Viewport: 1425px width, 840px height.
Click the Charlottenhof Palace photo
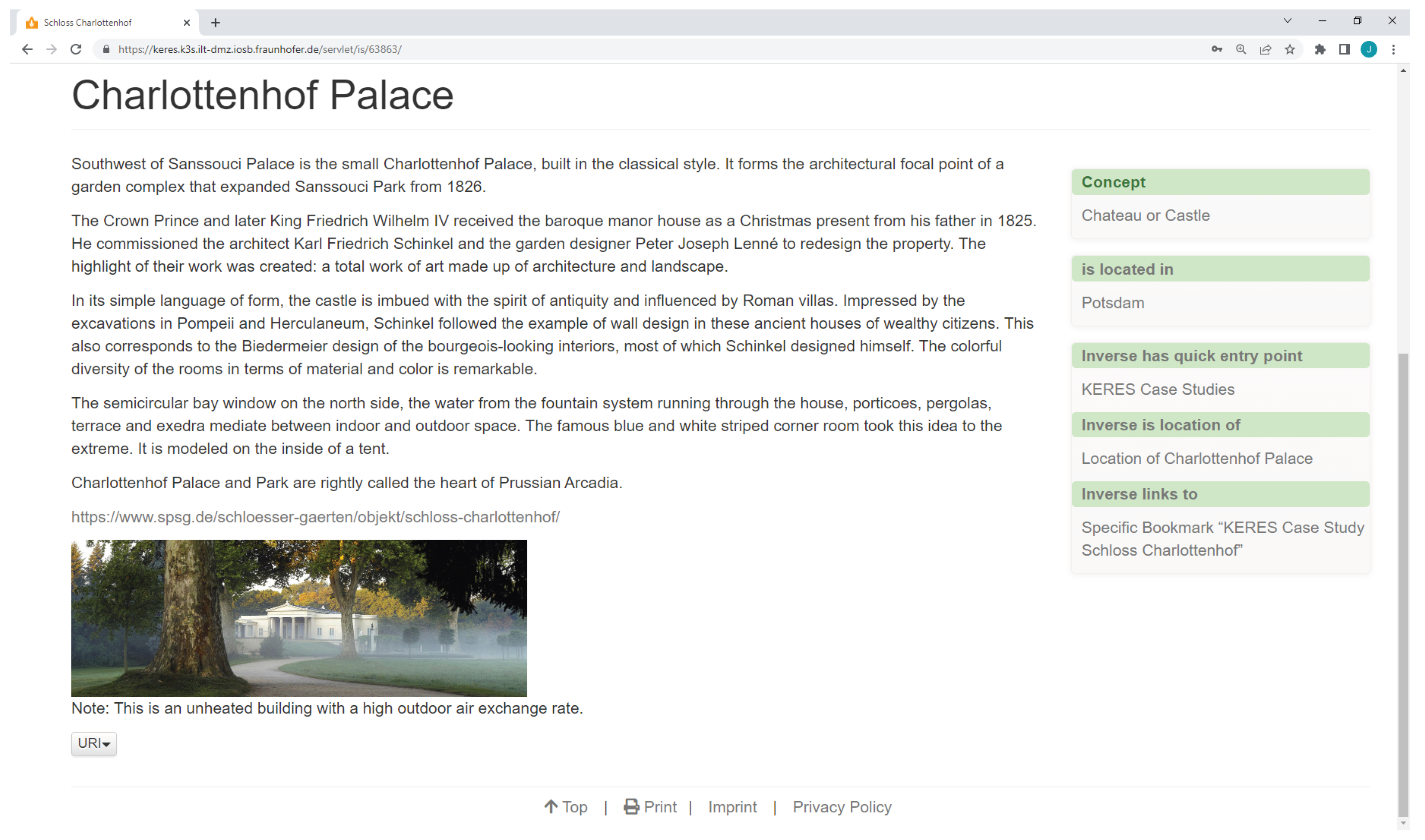click(299, 617)
